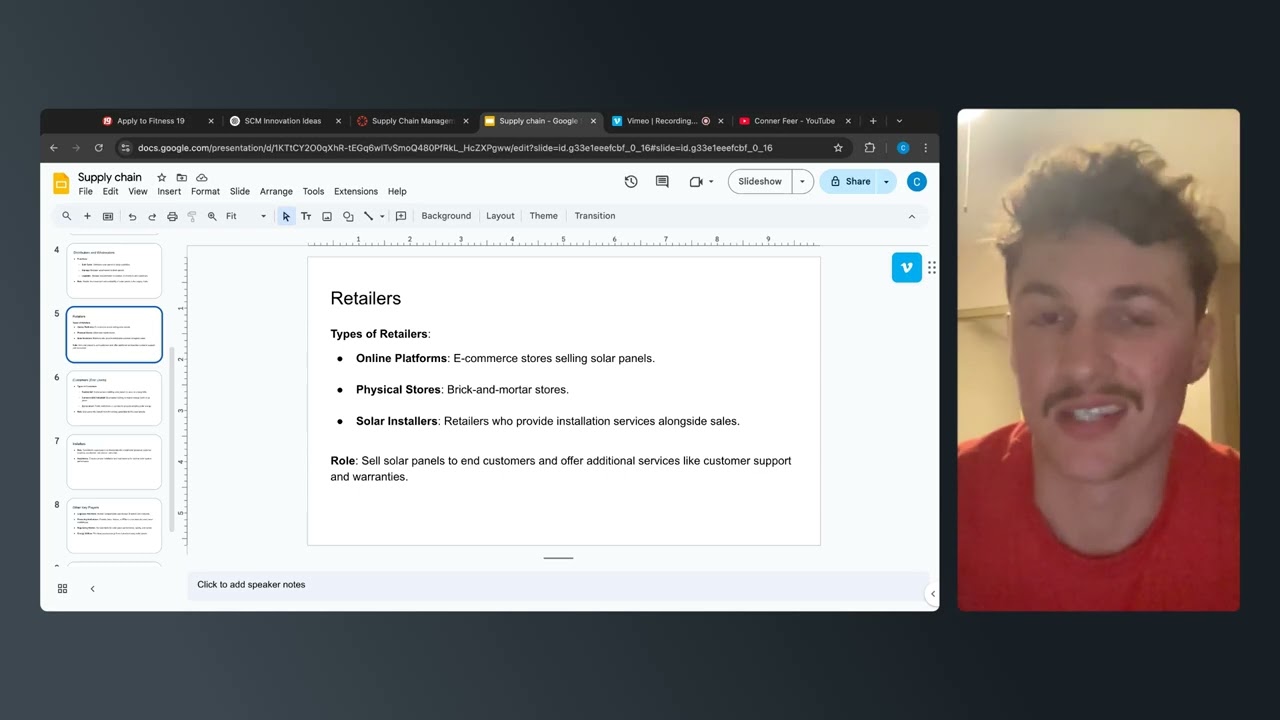Start the Slideshow
The width and height of the screenshot is (1280, 720).
[x=760, y=181]
